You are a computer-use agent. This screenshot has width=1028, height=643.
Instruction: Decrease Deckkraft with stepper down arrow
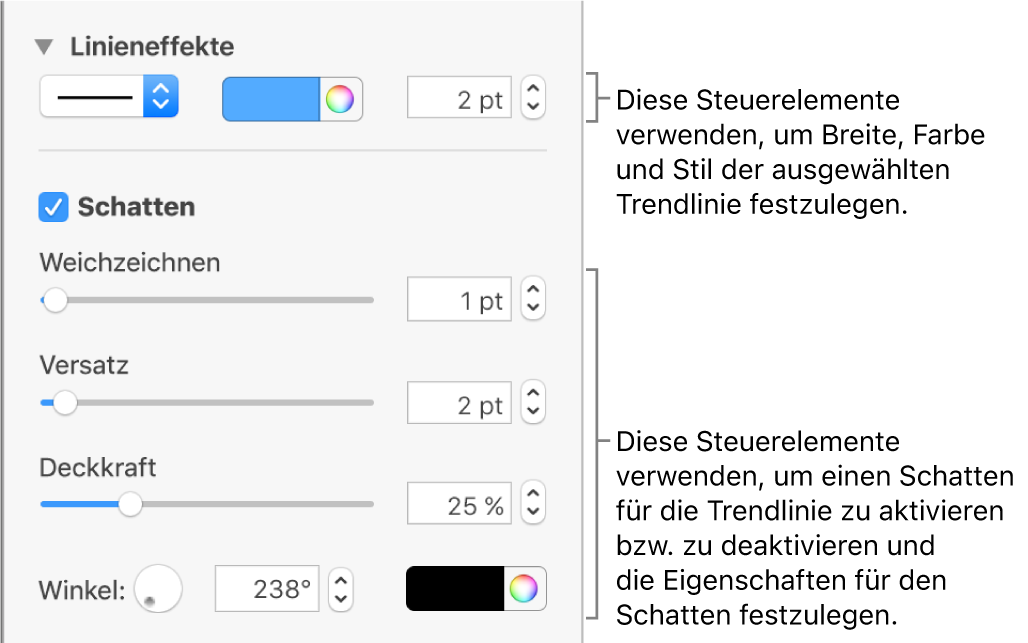click(533, 515)
